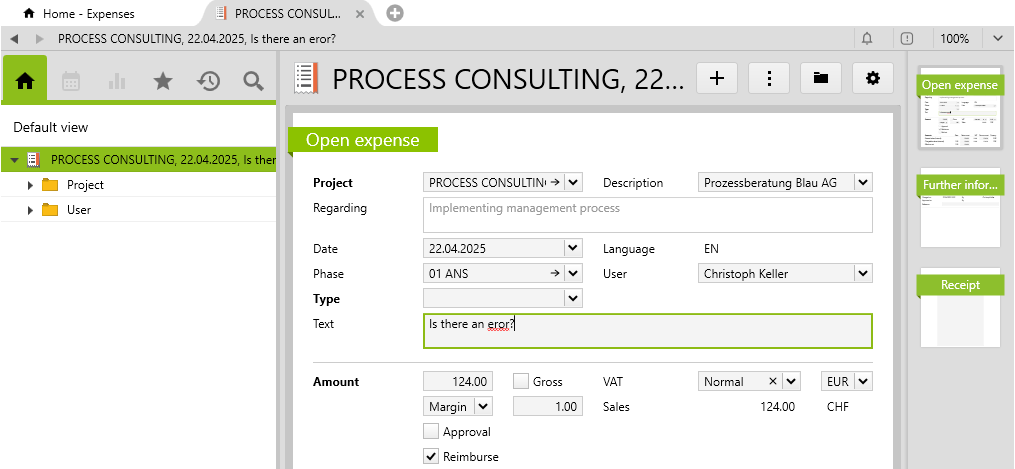Open the EUR currency dropdown

point(863,381)
